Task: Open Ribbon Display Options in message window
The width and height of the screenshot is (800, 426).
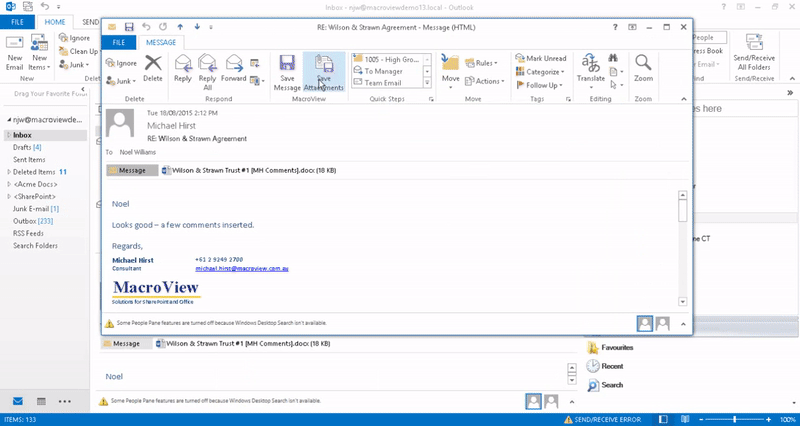Action: pos(632,27)
